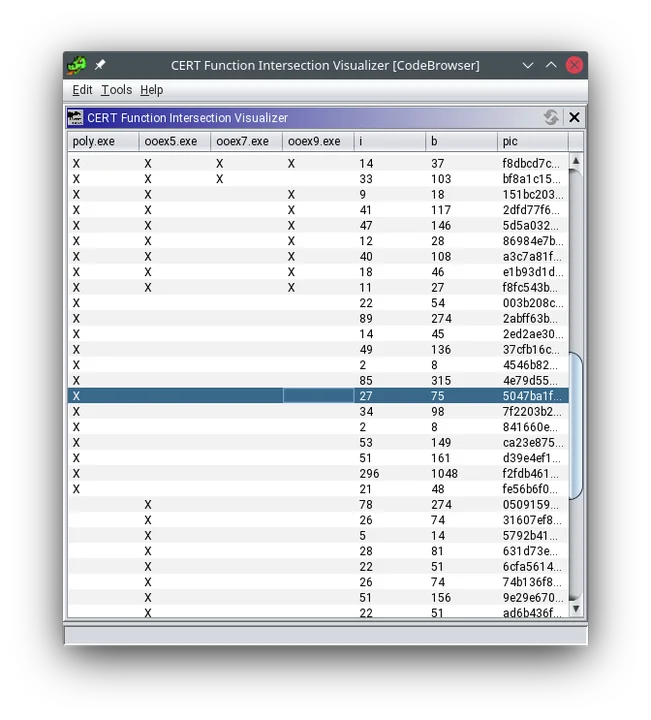Click hash cell e1b93d1d...
651x720 pixels.
point(533,272)
